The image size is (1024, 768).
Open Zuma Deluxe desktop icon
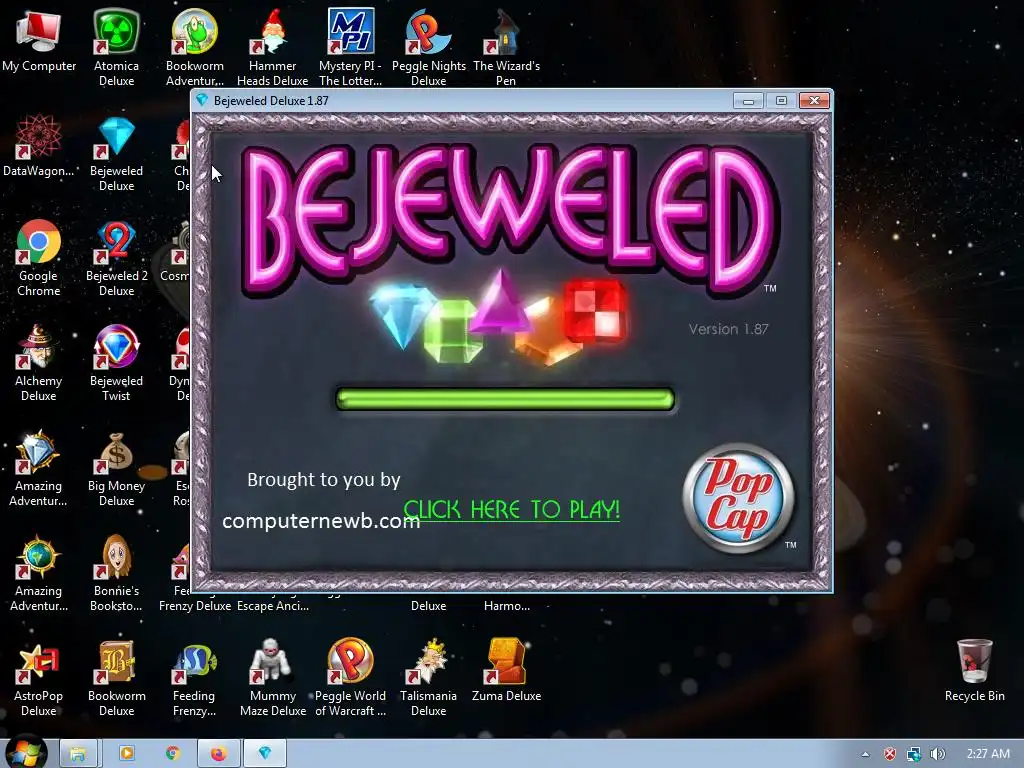pyautogui.click(x=506, y=671)
